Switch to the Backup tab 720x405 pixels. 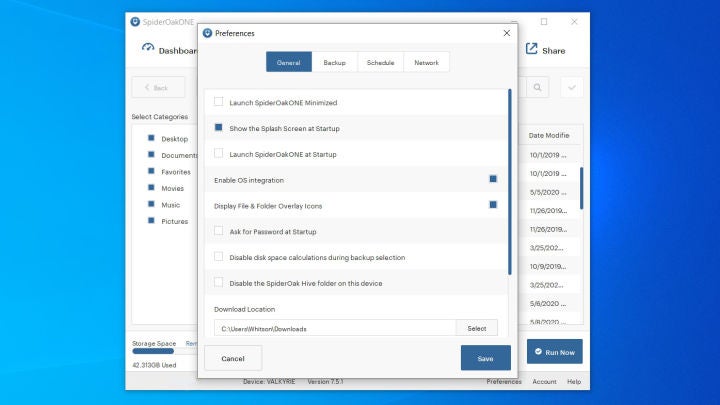[334, 62]
